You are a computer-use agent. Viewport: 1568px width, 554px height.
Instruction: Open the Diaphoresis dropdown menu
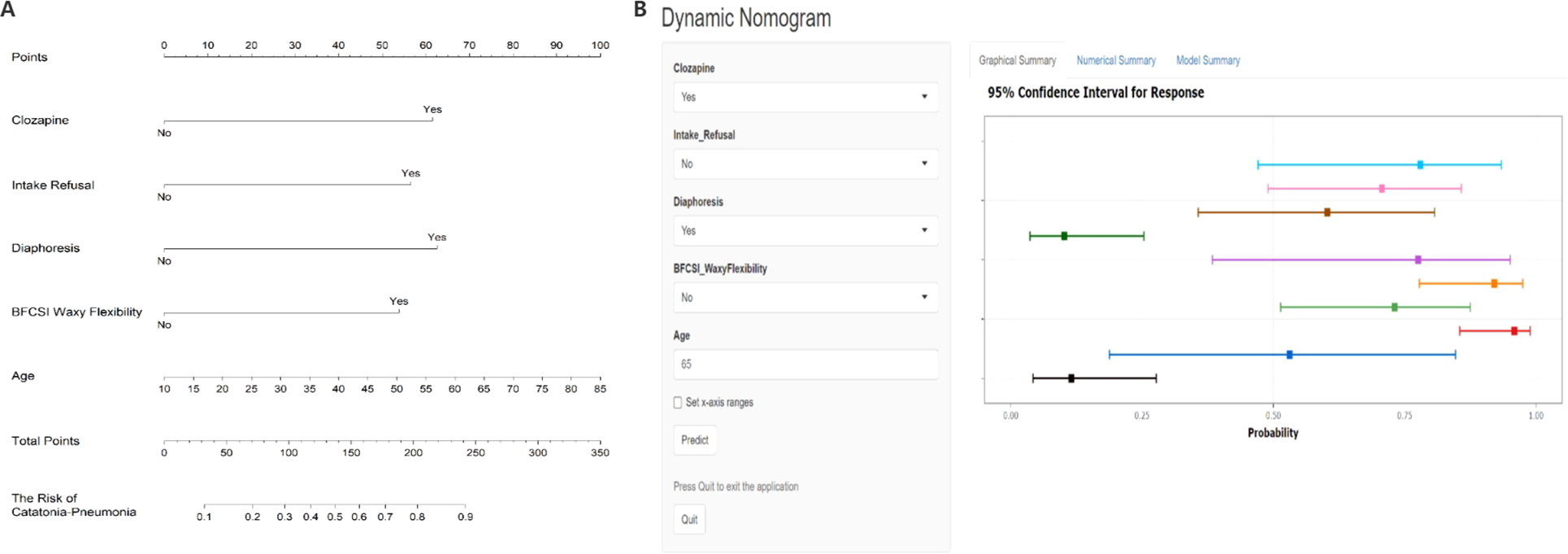coord(805,230)
